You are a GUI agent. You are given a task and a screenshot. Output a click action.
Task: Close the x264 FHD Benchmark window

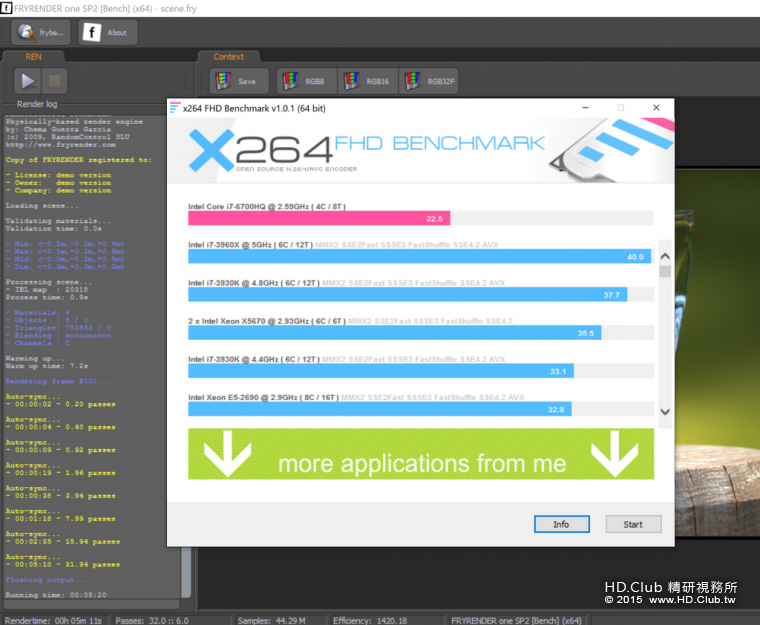coord(655,108)
